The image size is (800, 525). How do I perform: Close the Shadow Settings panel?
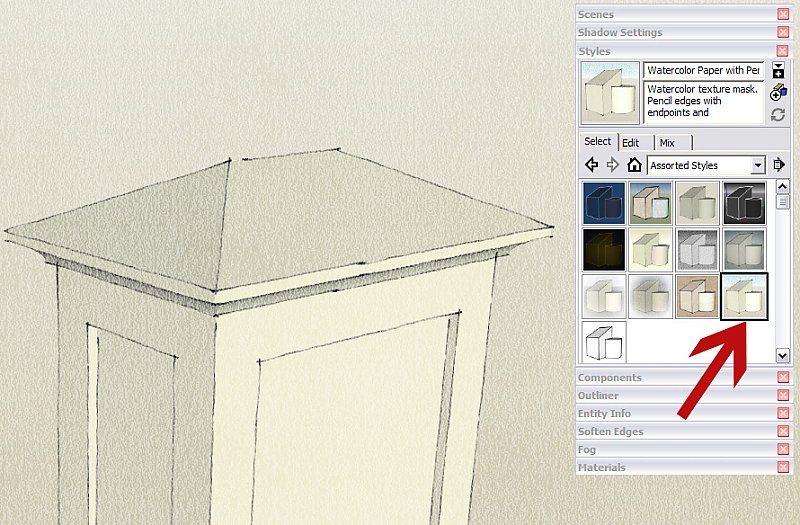783,32
